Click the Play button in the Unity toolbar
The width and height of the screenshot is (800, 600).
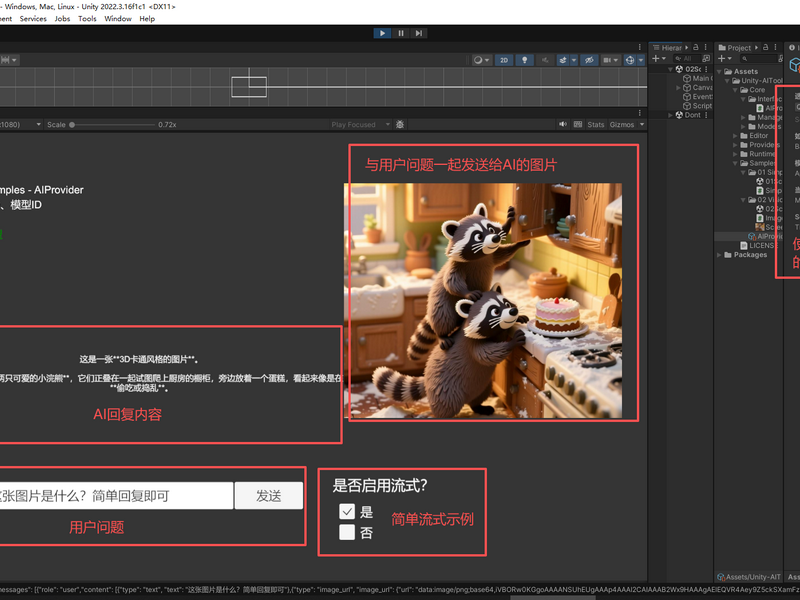(382, 33)
